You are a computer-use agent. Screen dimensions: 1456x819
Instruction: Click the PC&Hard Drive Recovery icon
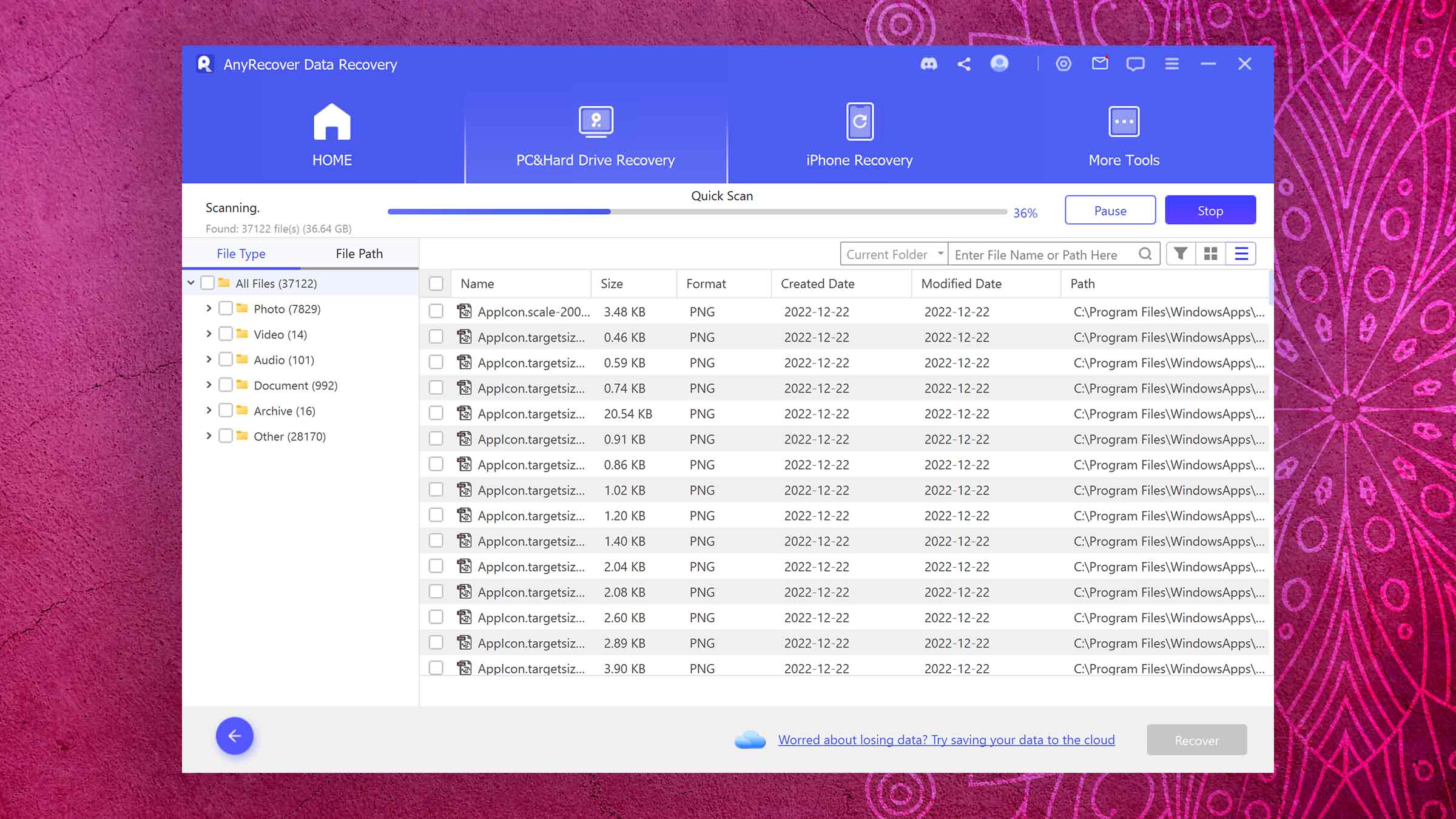(596, 121)
